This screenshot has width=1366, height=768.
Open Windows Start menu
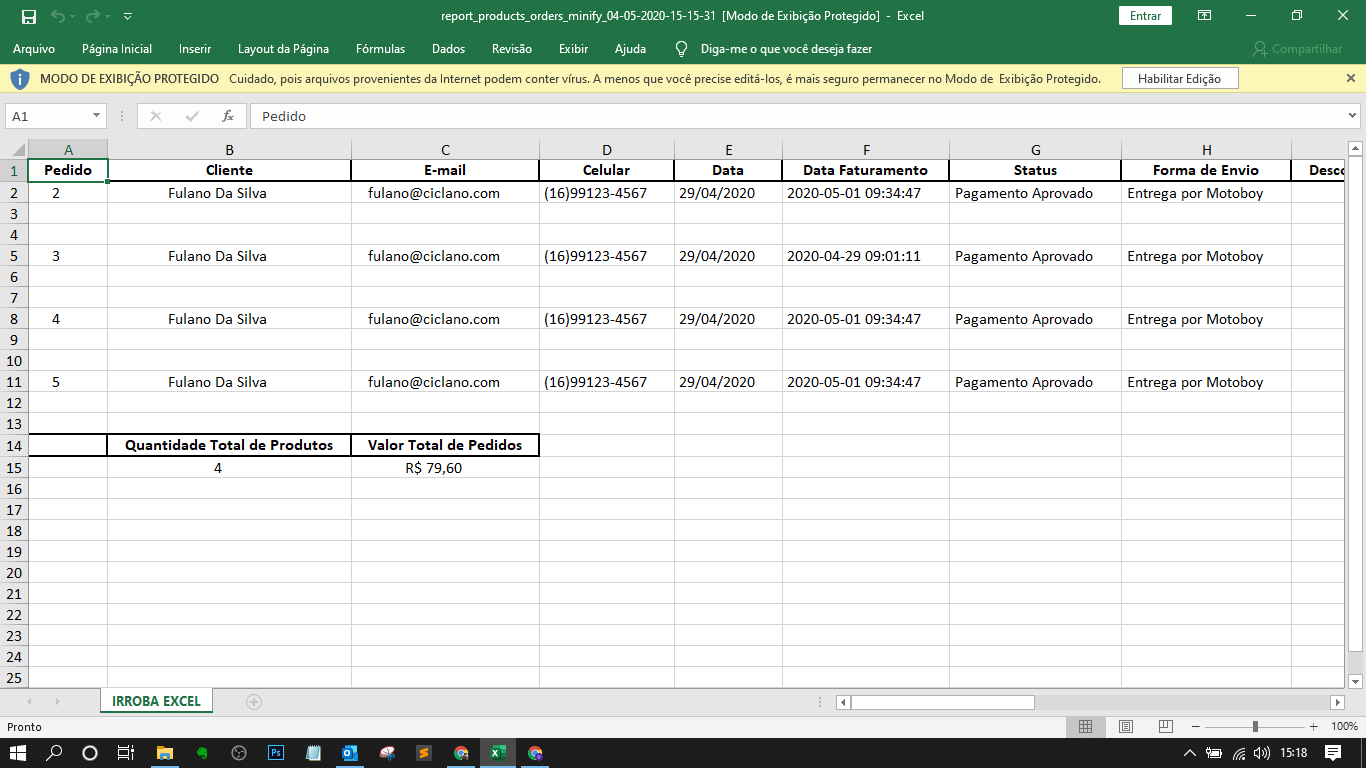pyautogui.click(x=18, y=753)
